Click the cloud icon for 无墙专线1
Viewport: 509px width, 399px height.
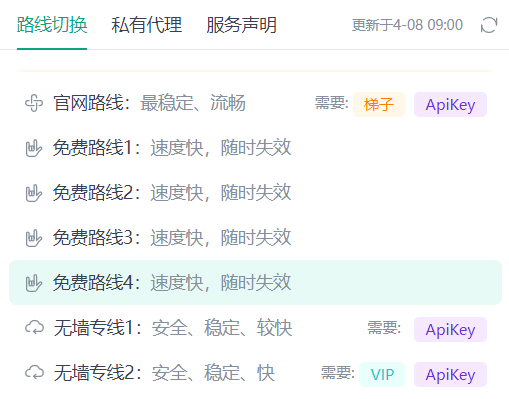point(34,328)
